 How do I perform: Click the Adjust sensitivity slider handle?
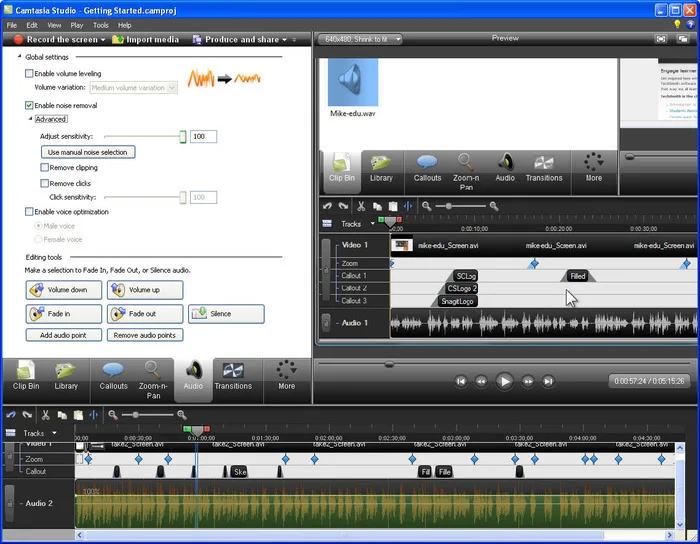[183, 137]
